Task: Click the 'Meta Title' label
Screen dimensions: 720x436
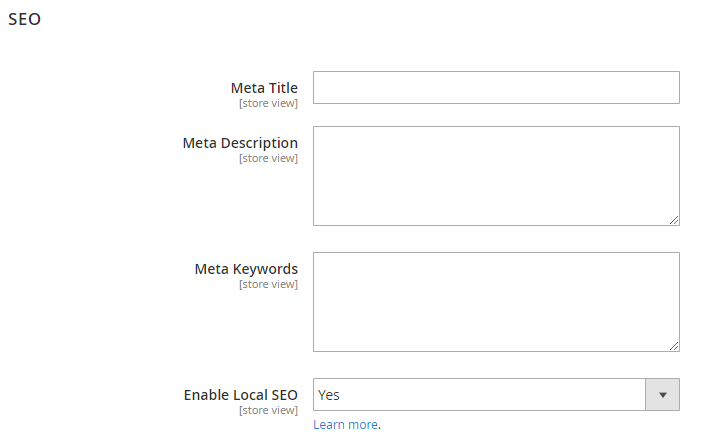Action: 264,88
